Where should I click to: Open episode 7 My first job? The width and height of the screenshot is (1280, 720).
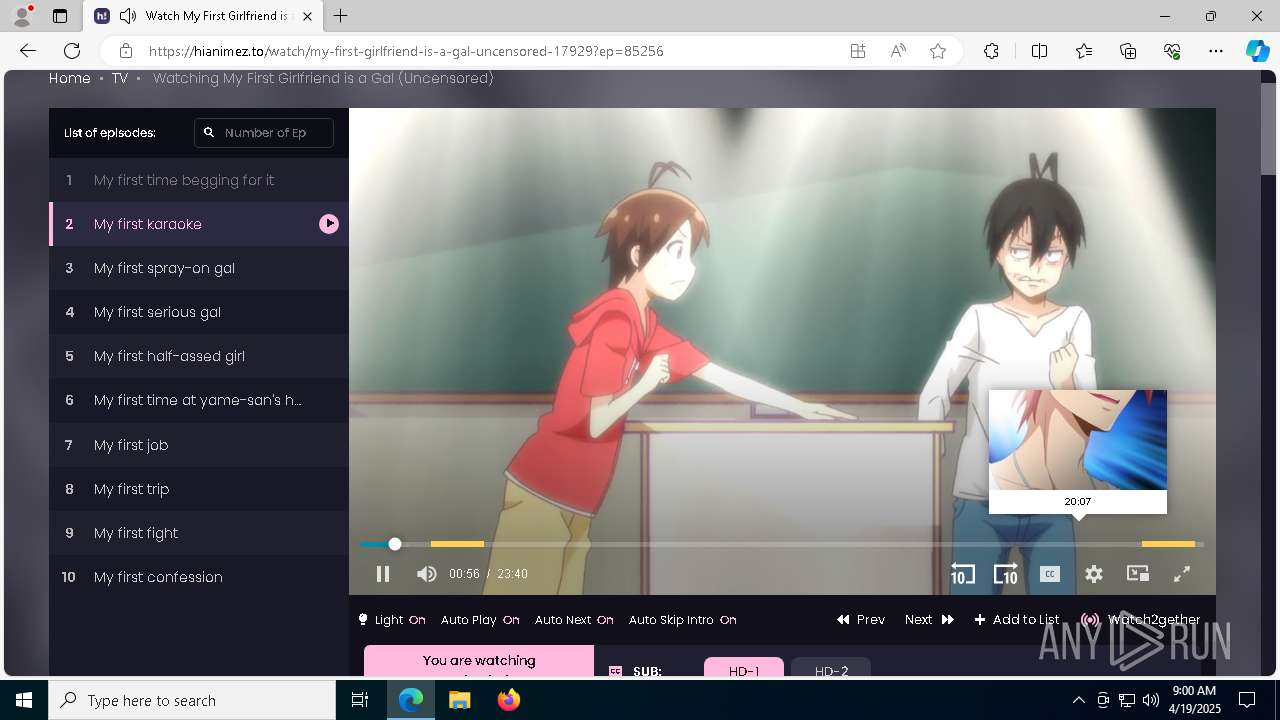(199, 445)
